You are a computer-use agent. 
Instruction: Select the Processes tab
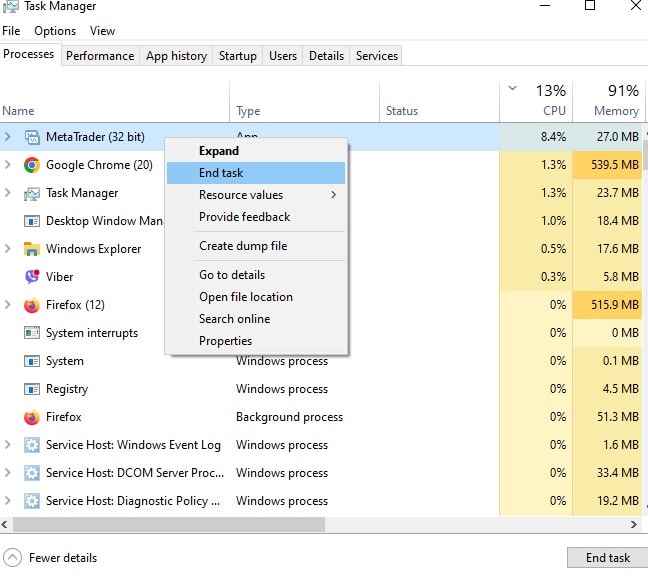click(29, 54)
